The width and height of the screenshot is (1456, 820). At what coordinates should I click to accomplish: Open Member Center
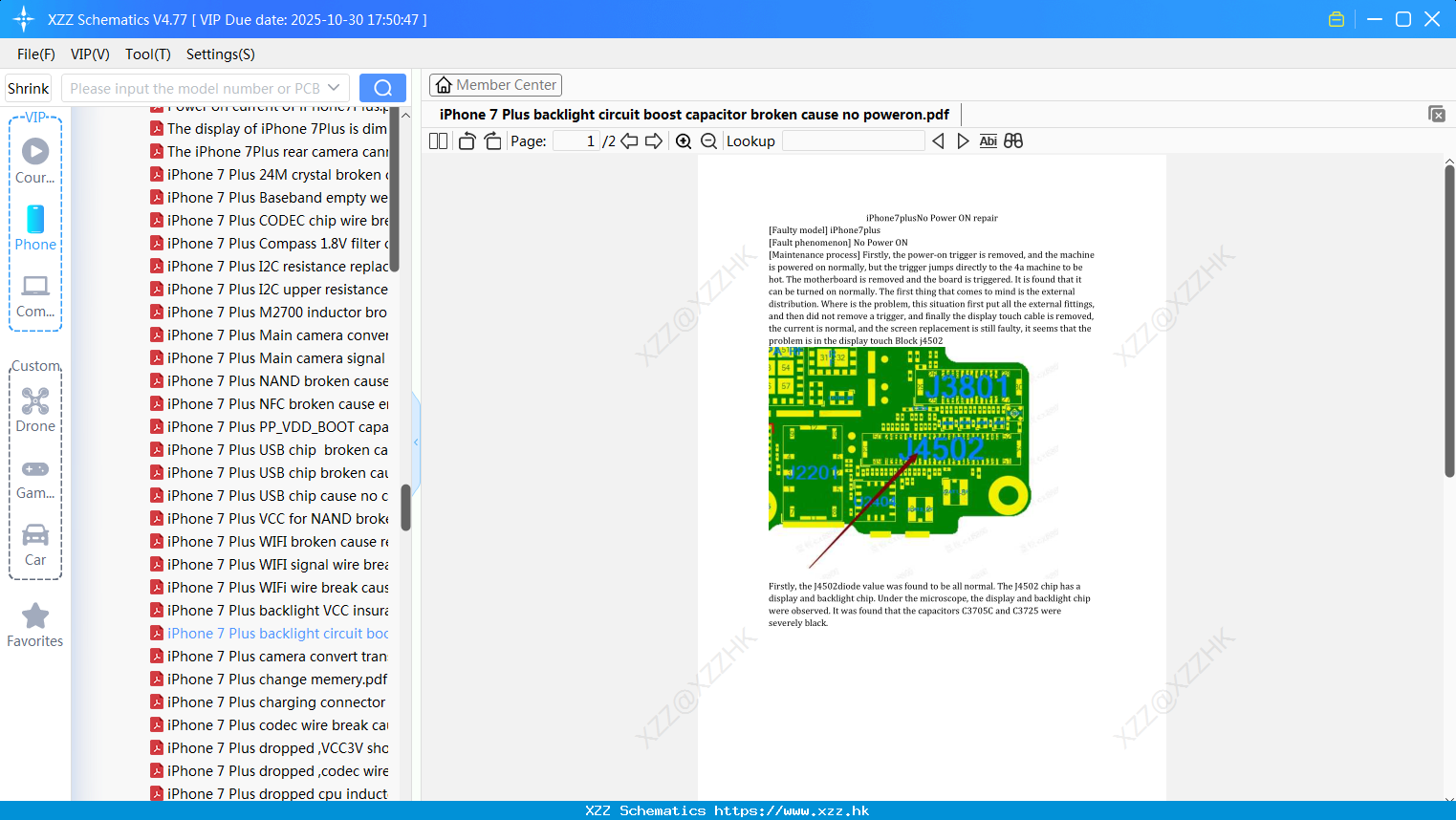(495, 85)
